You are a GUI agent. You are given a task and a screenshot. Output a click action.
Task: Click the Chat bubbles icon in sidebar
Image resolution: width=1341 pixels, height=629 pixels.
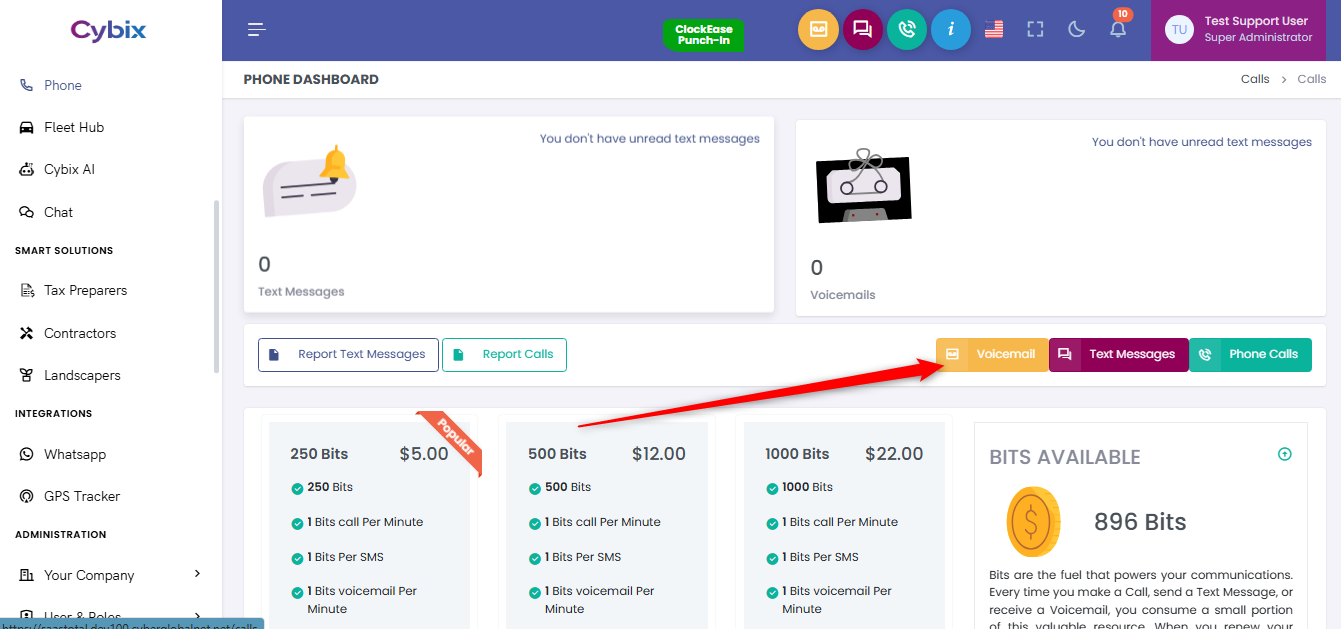(27, 212)
